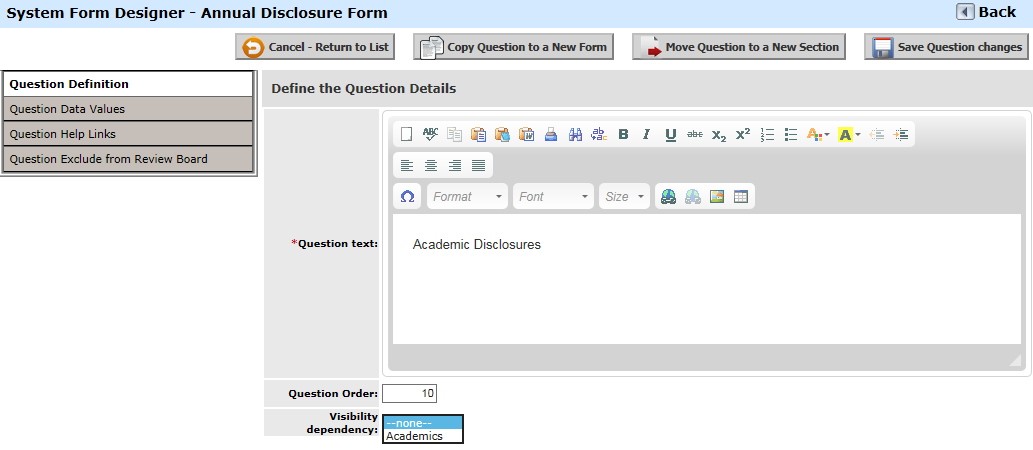
Task: Open the Replace text tool
Action: point(599,134)
